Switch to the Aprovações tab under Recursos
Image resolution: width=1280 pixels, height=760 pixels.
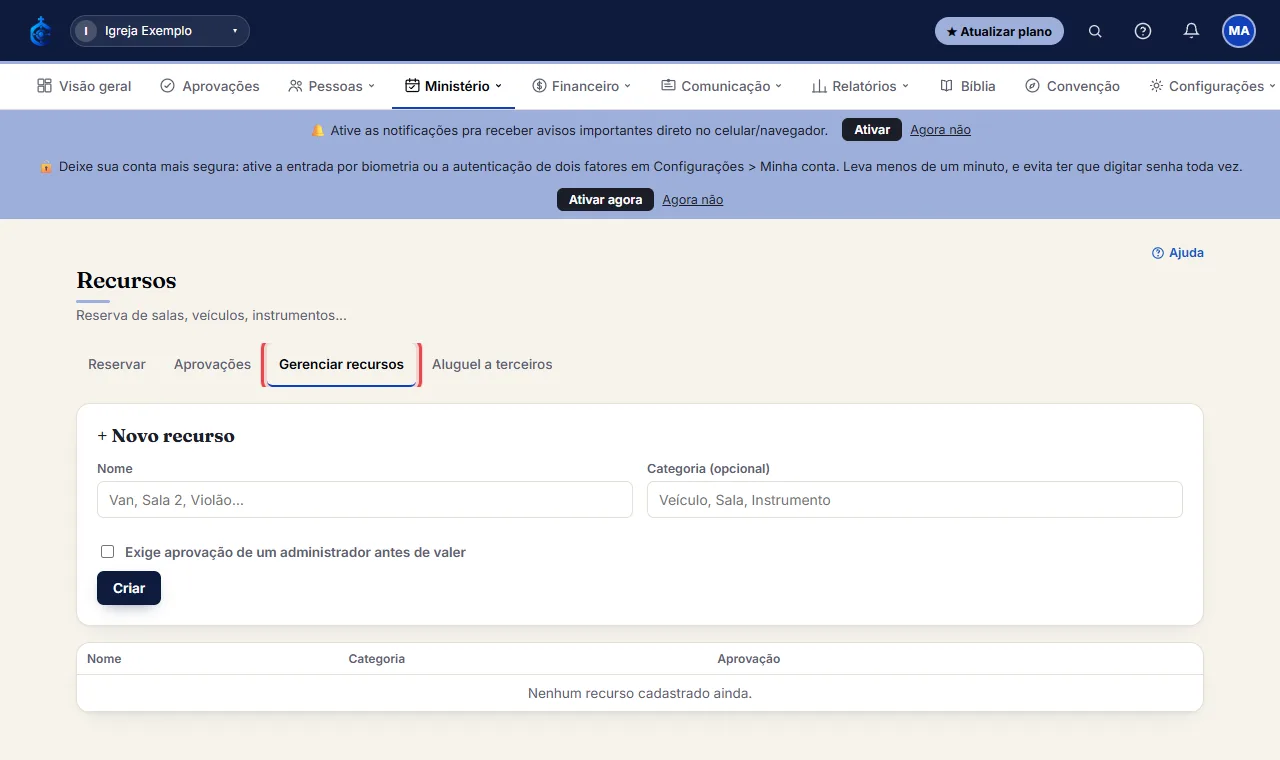pos(212,365)
